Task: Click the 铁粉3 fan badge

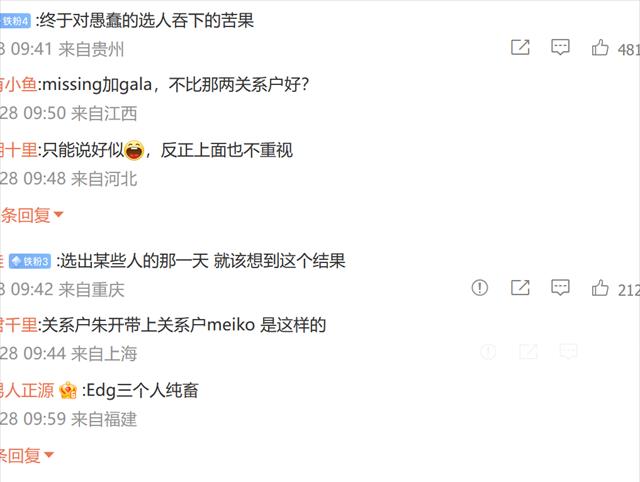Action: coord(30,261)
